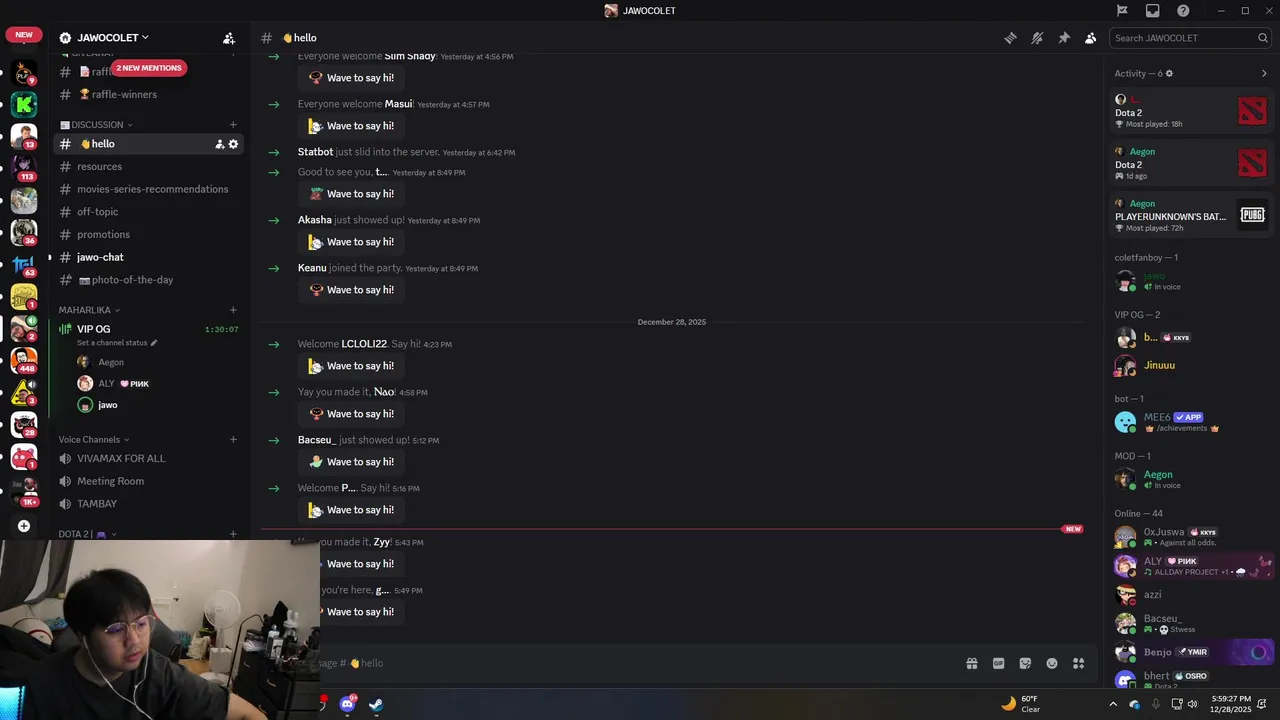Open the GIF picker icon
Image resolution: width=1280 pixels, height=720 pixels.
(998, 663)
